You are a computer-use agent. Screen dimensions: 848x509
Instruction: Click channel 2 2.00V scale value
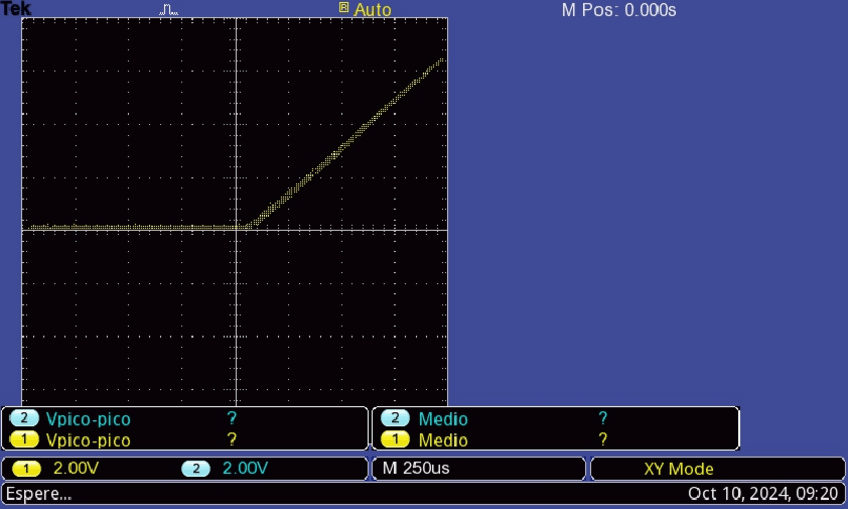point(245,468)
